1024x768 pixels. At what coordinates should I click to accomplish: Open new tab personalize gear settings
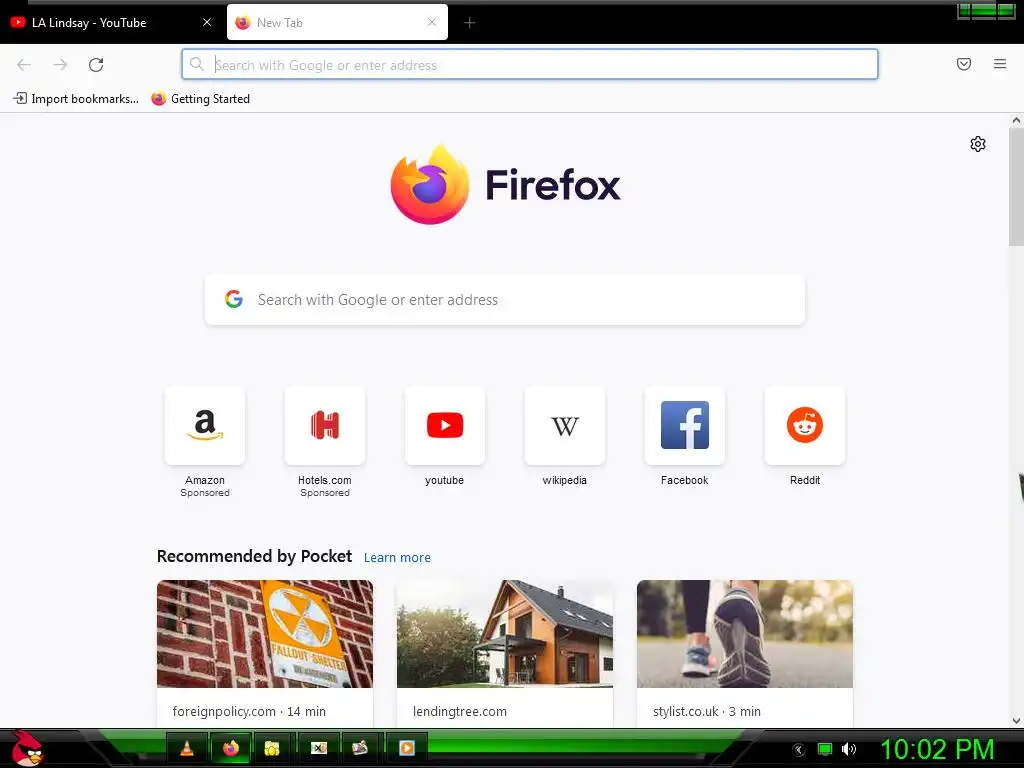coord(978,144)
